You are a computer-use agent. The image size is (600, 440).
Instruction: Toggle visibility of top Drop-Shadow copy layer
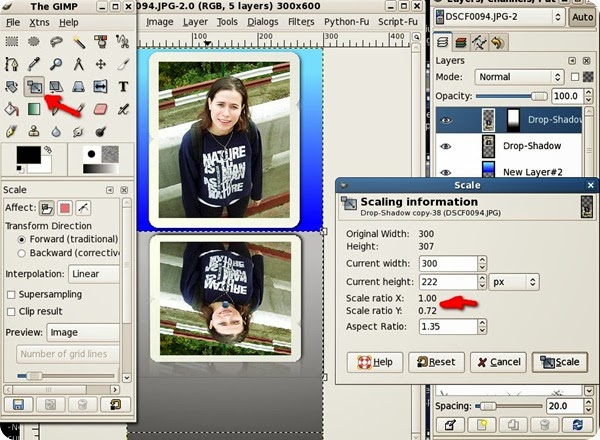446,120
